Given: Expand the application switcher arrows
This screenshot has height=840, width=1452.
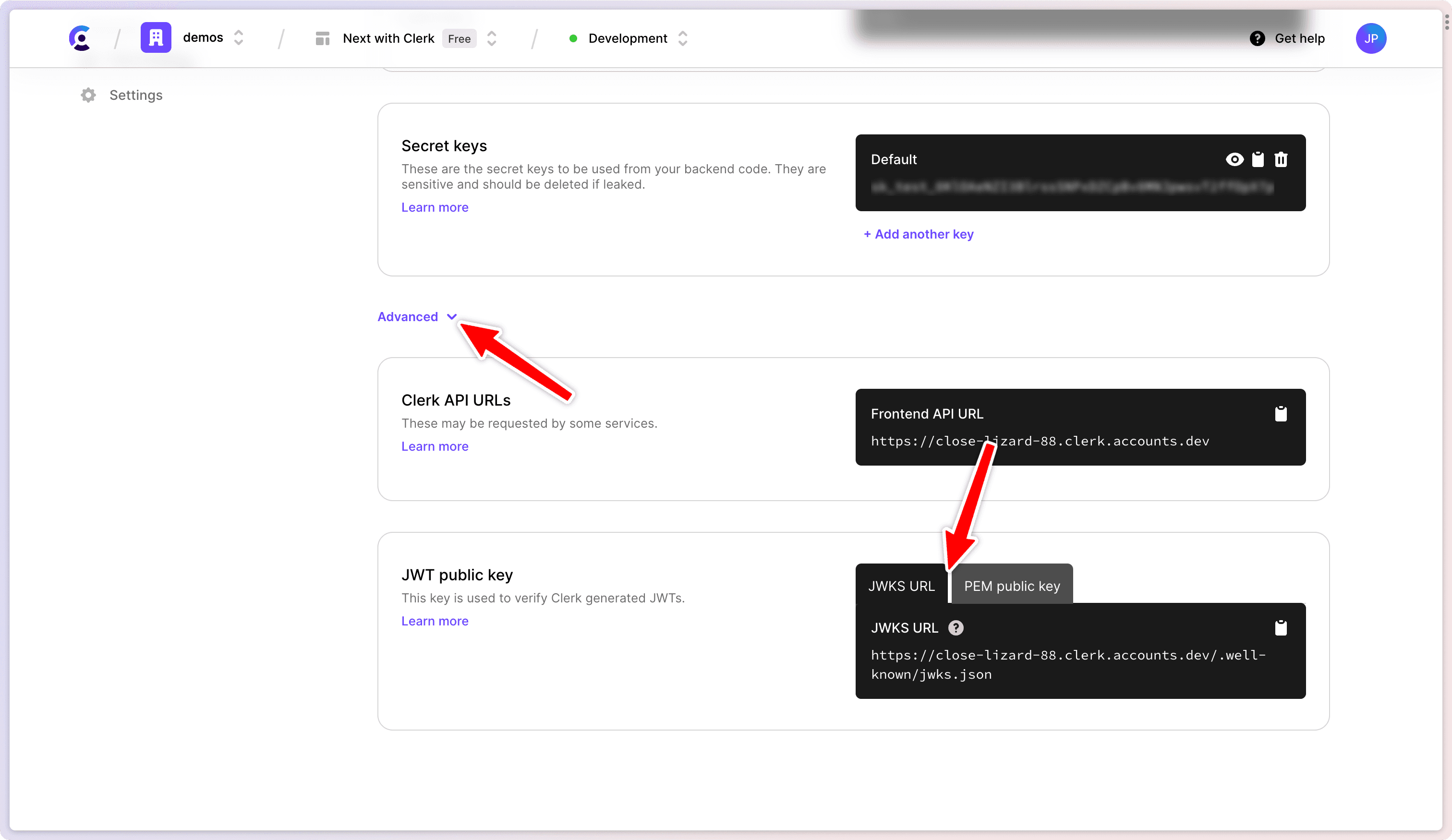Looking at the screenshot, I should [x=492, y=38].
